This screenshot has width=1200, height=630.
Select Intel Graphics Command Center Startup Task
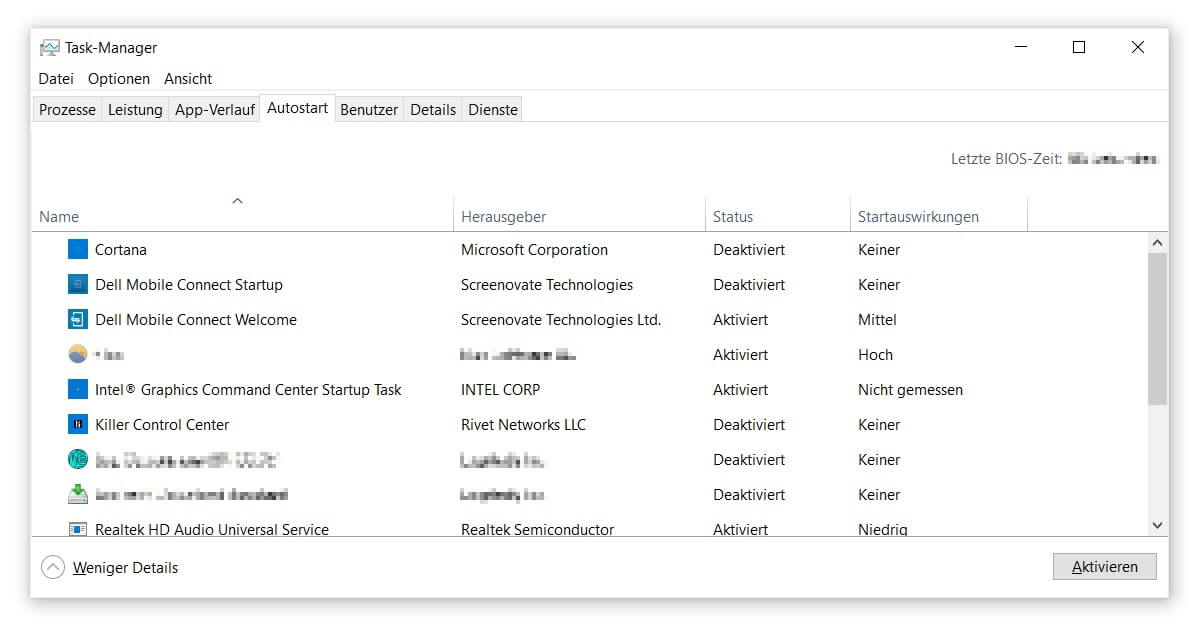pos(248,389)
